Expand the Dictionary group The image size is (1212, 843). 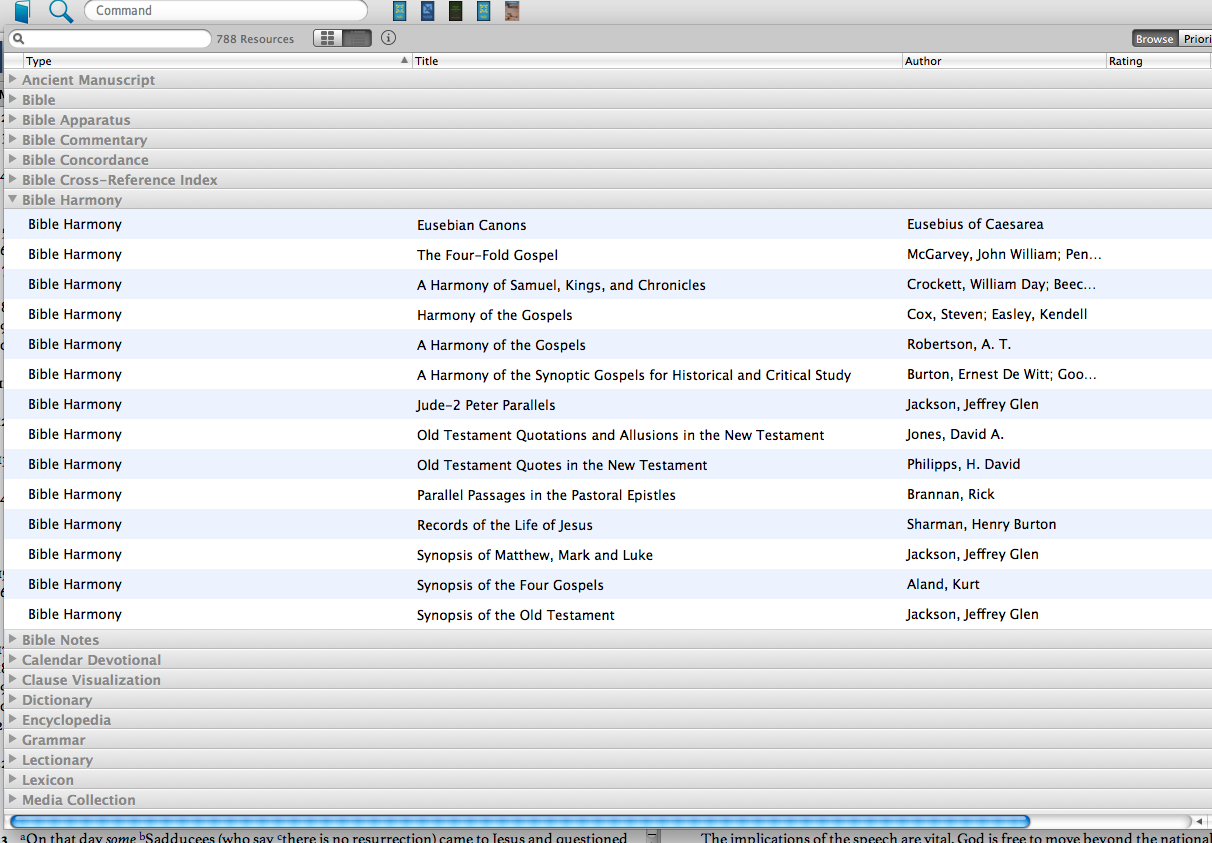click(13, 699)
